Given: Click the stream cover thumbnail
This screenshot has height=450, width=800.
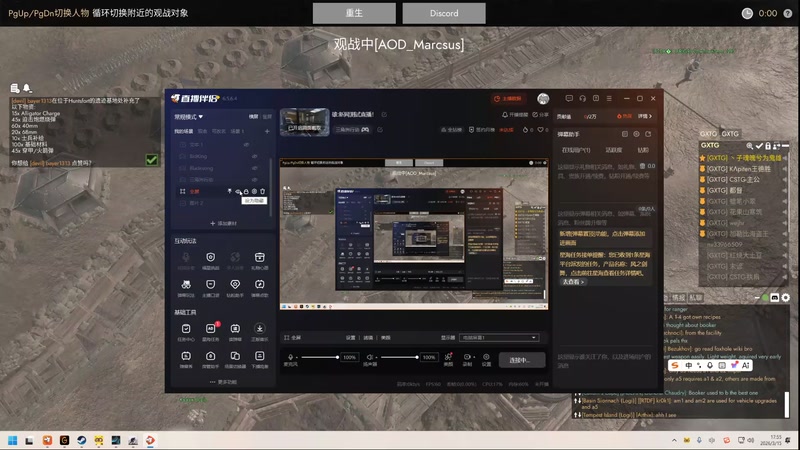Looking at the screenshot, I should [305, 122].
